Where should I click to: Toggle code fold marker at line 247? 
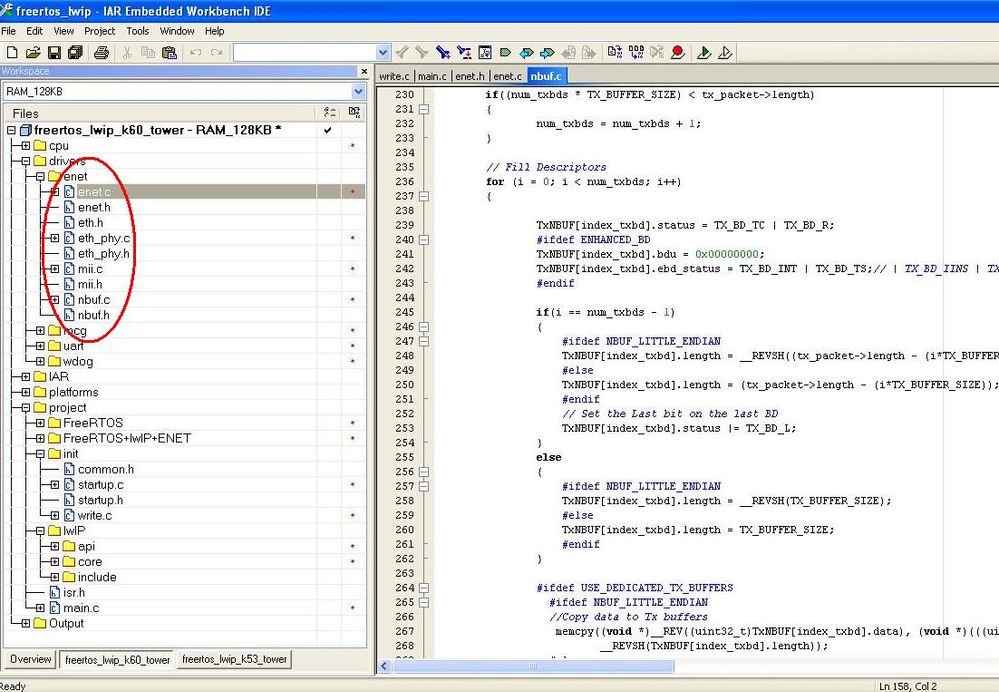tap(424, 341)
